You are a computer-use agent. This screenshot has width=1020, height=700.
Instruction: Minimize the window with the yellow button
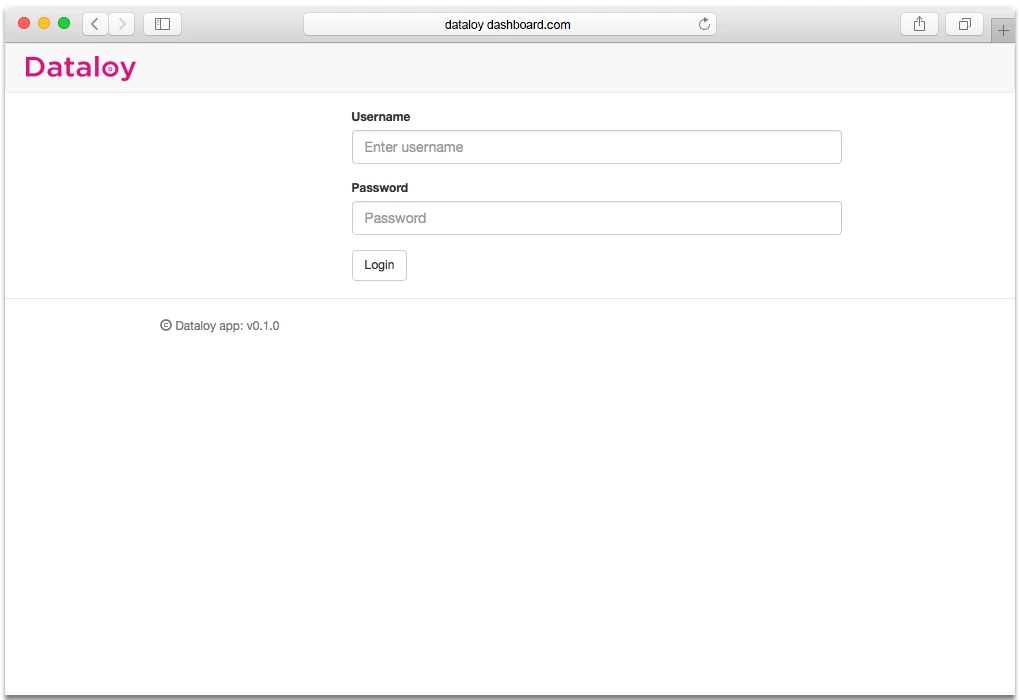click(44, 23)
